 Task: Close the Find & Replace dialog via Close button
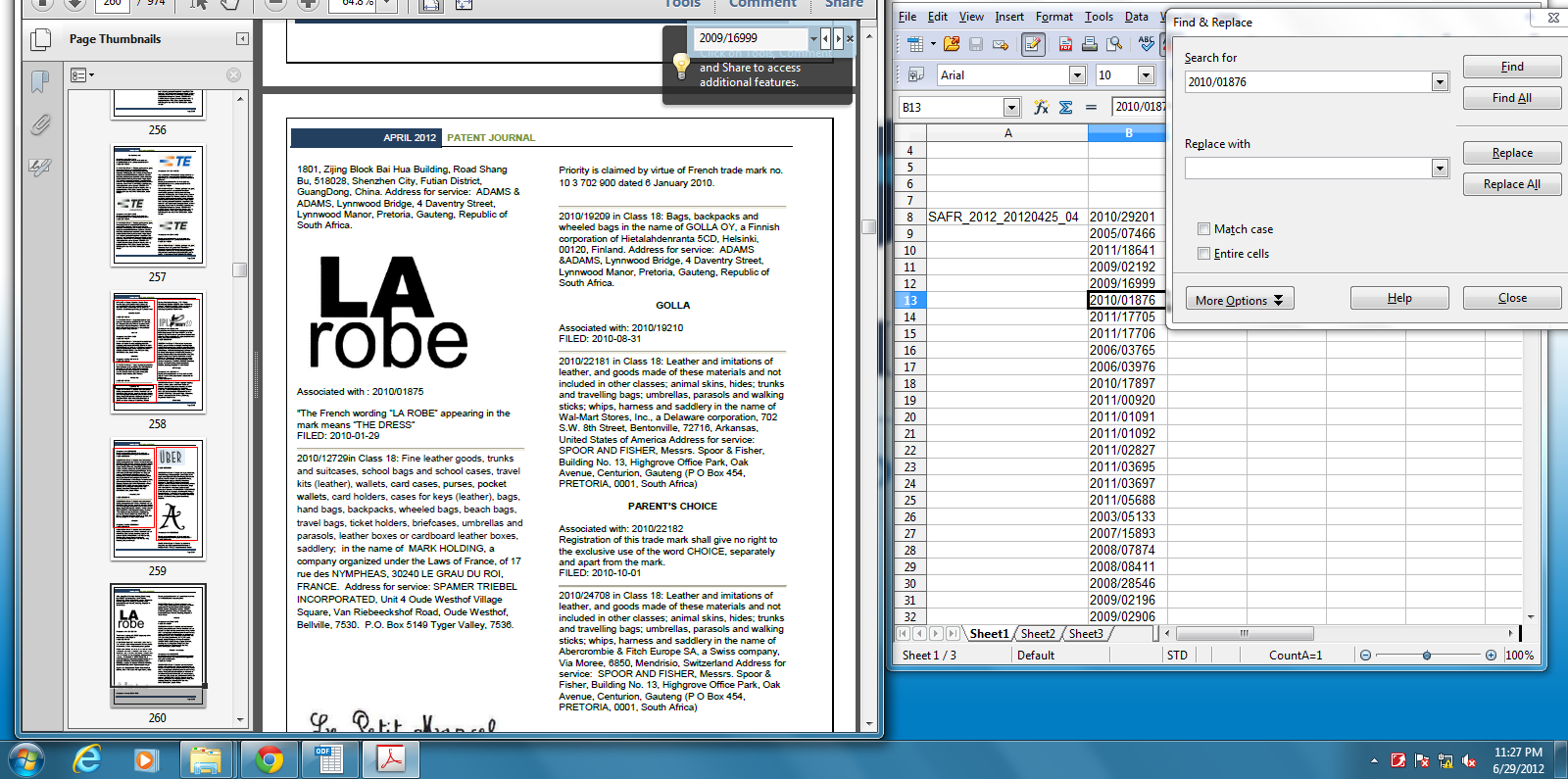(1512, 298)
